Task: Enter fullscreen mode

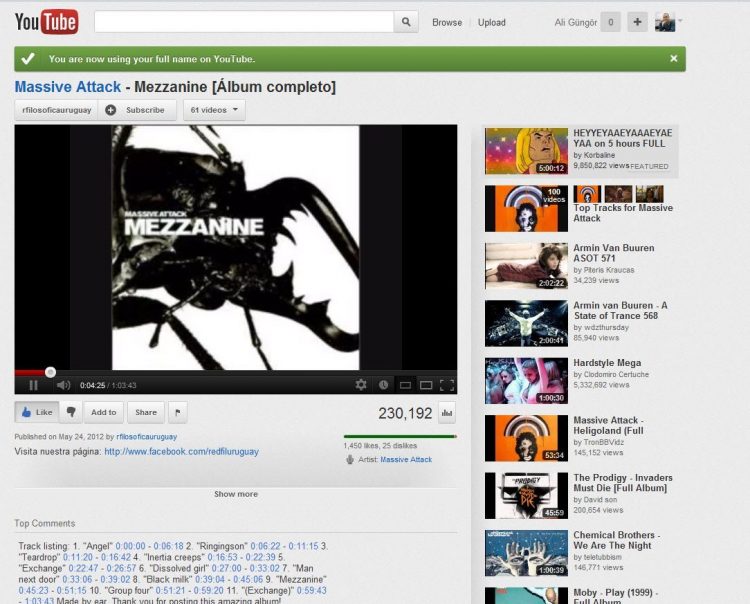Action: 447,385
